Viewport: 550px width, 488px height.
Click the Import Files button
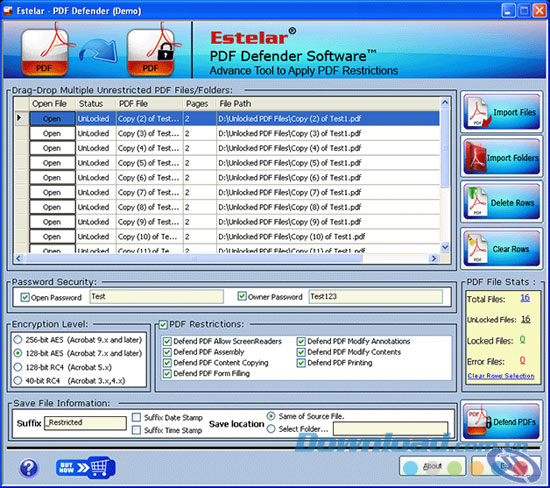[501, 112]
